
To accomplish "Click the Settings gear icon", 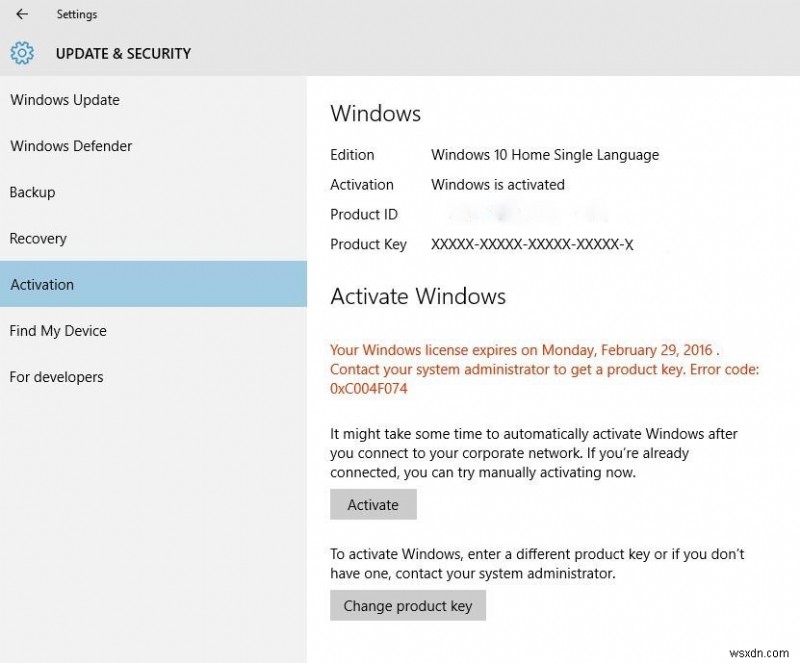I will 21,53.
